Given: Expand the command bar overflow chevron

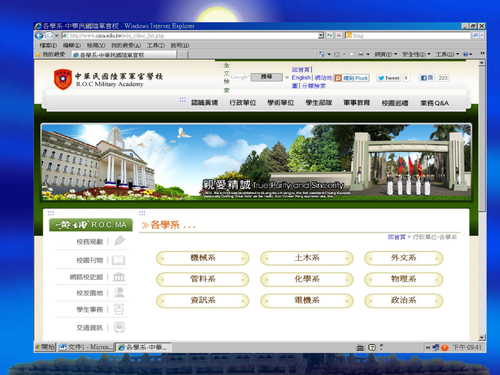Looking at the screenshot, I should (x=482, y=53).
